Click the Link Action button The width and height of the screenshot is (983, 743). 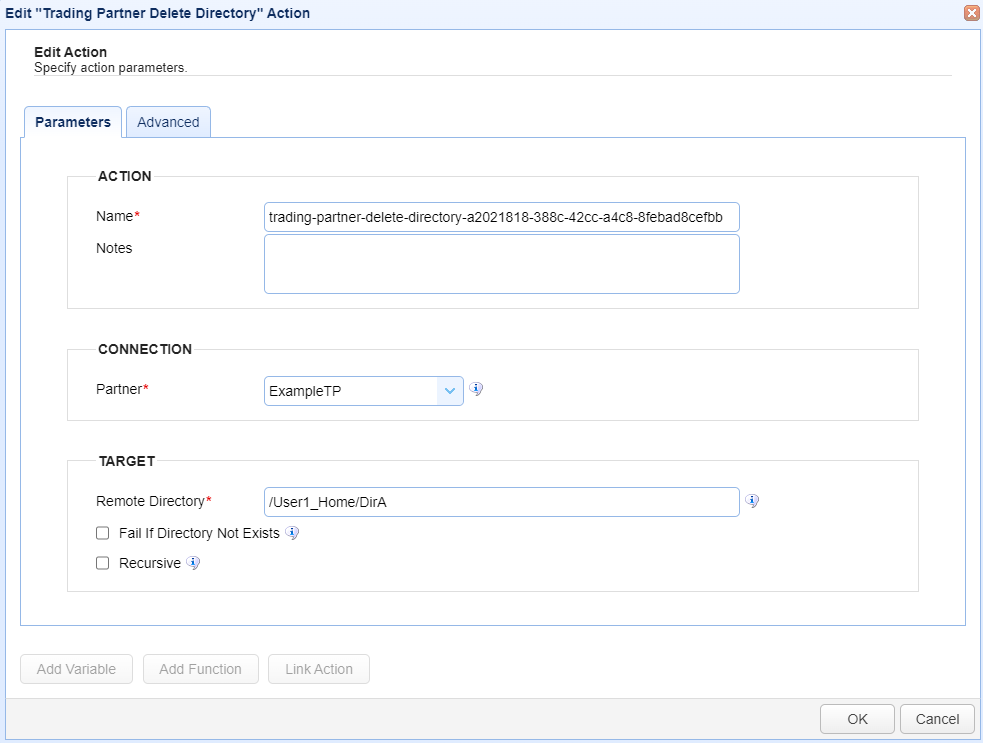[319, 669]
